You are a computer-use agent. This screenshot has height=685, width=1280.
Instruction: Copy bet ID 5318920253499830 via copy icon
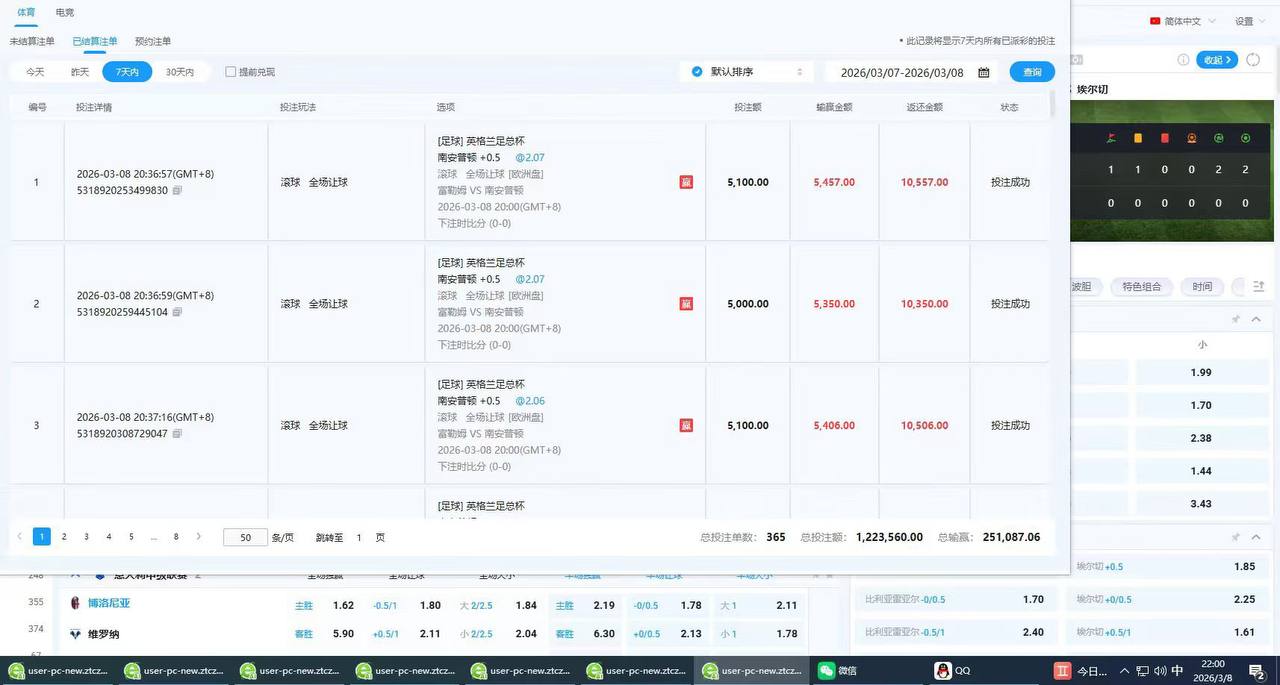coord(177,190)
